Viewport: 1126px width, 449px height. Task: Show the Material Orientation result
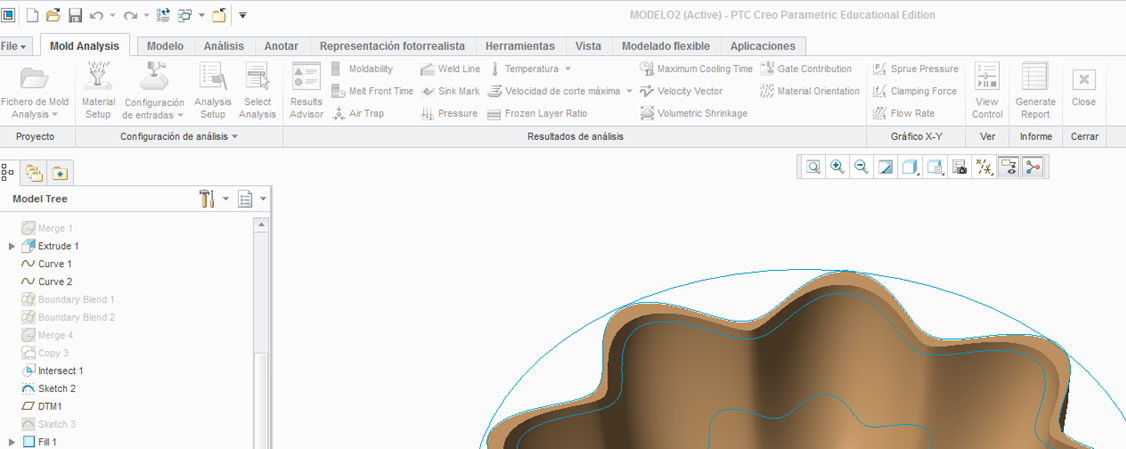coord(809,91)
